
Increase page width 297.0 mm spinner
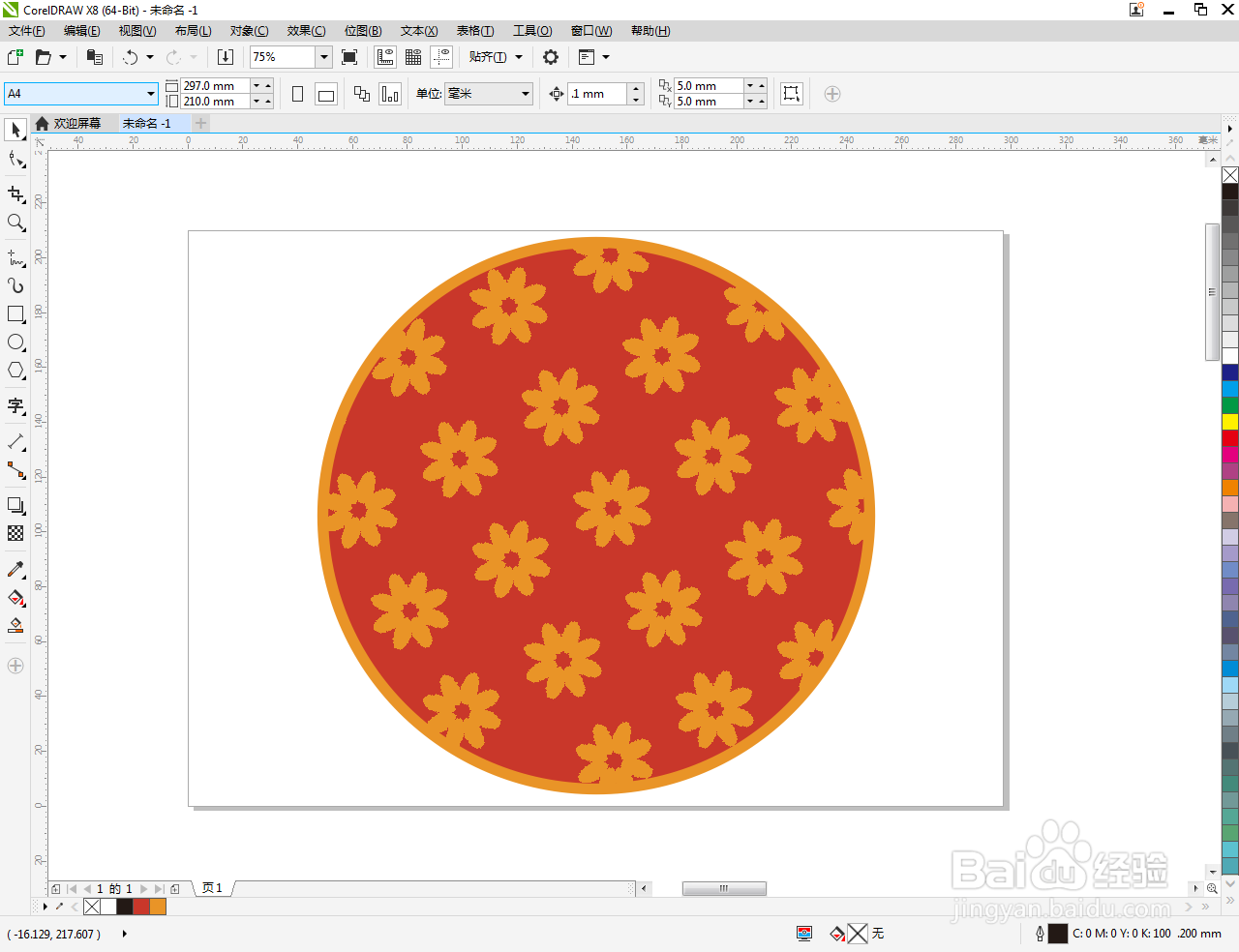pos(268,85)
